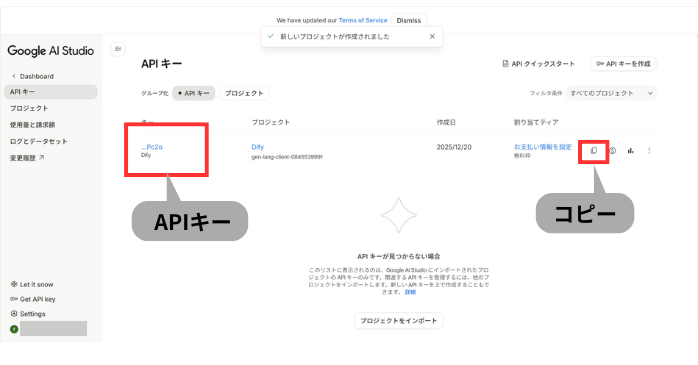The width and height of the screenshot is (698, 365).
Task: Go back to Dashboard
Action: (x=32, y=77)
